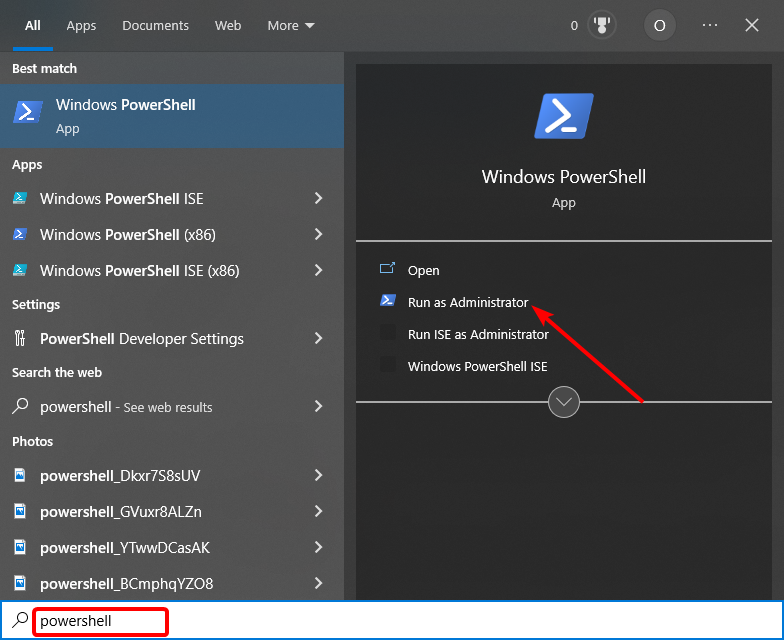The image size is (784, 640).
Task: Click the search box magnifier icon
Action: tap(20, 620)
